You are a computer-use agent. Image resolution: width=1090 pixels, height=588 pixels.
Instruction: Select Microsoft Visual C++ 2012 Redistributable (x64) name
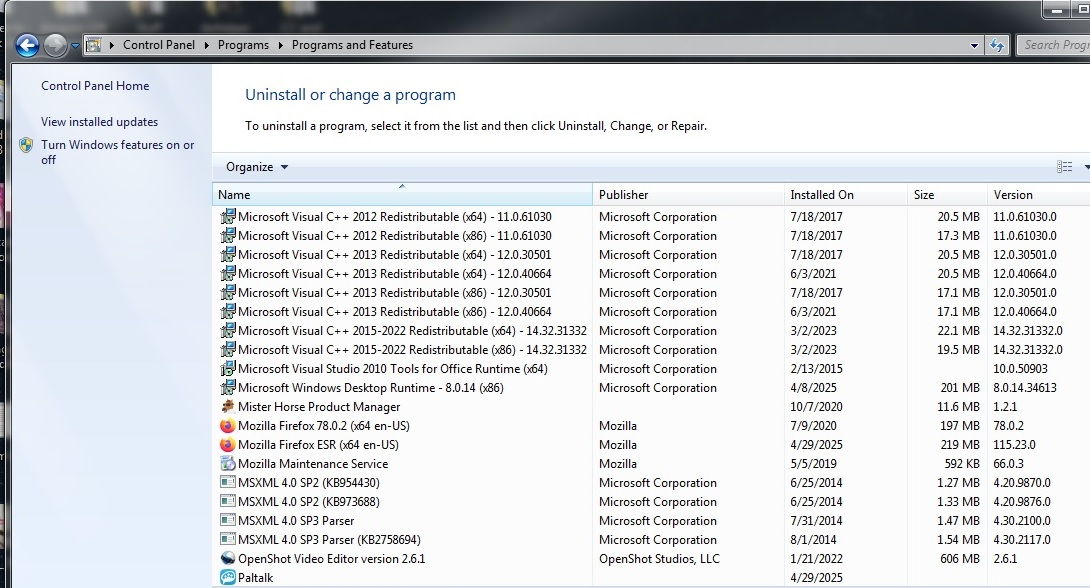pos(395,217)
